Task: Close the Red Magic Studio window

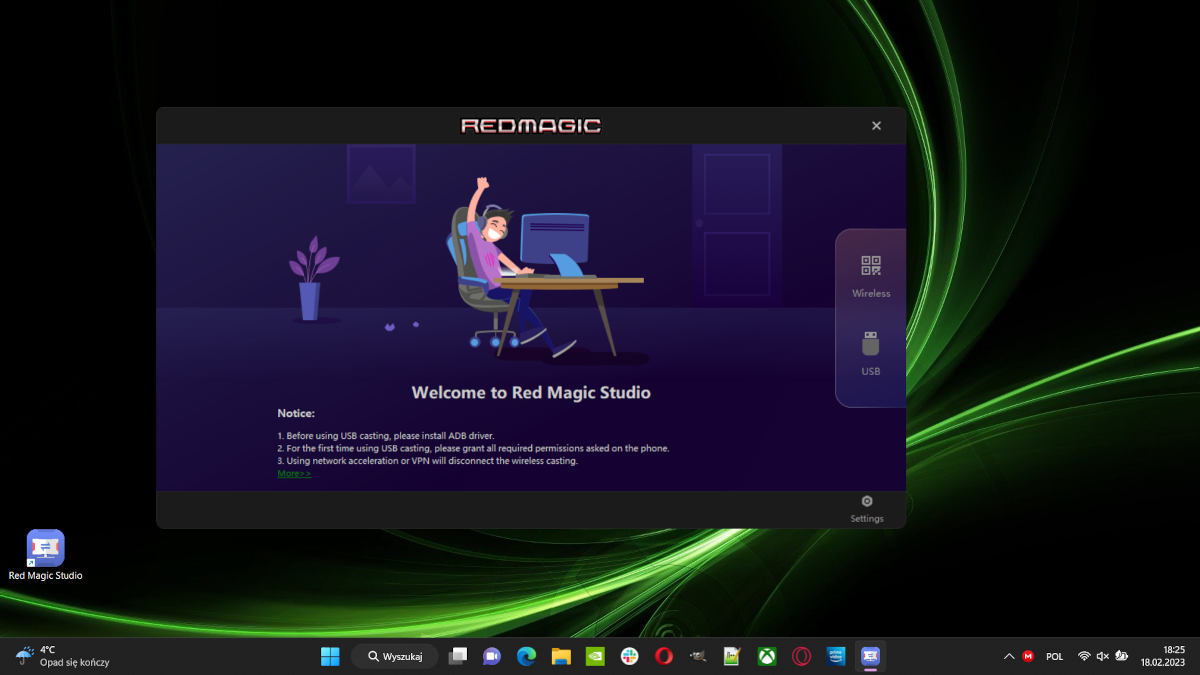Action: point(876,126)
